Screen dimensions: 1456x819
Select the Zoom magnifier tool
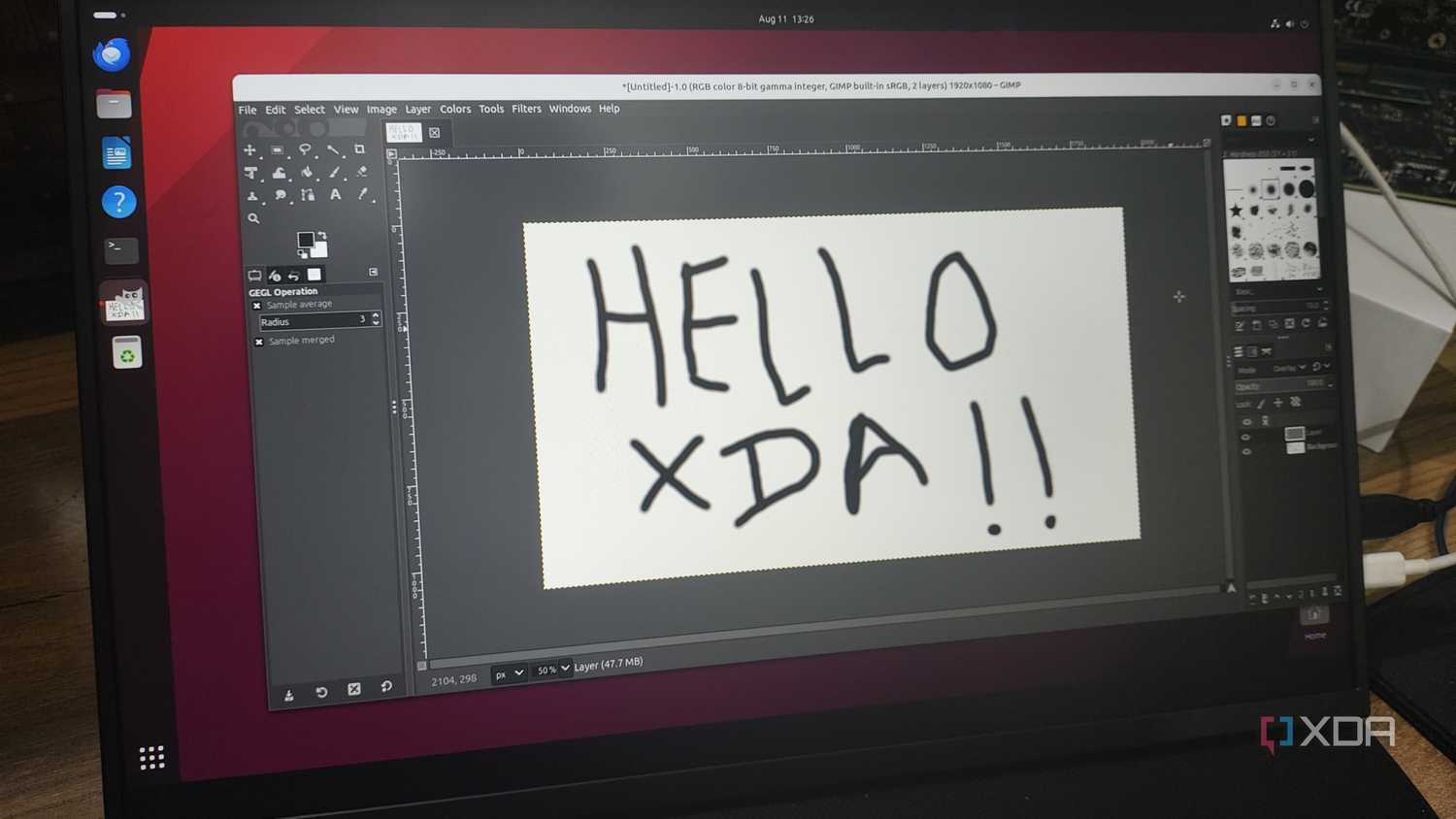(253, 219)
